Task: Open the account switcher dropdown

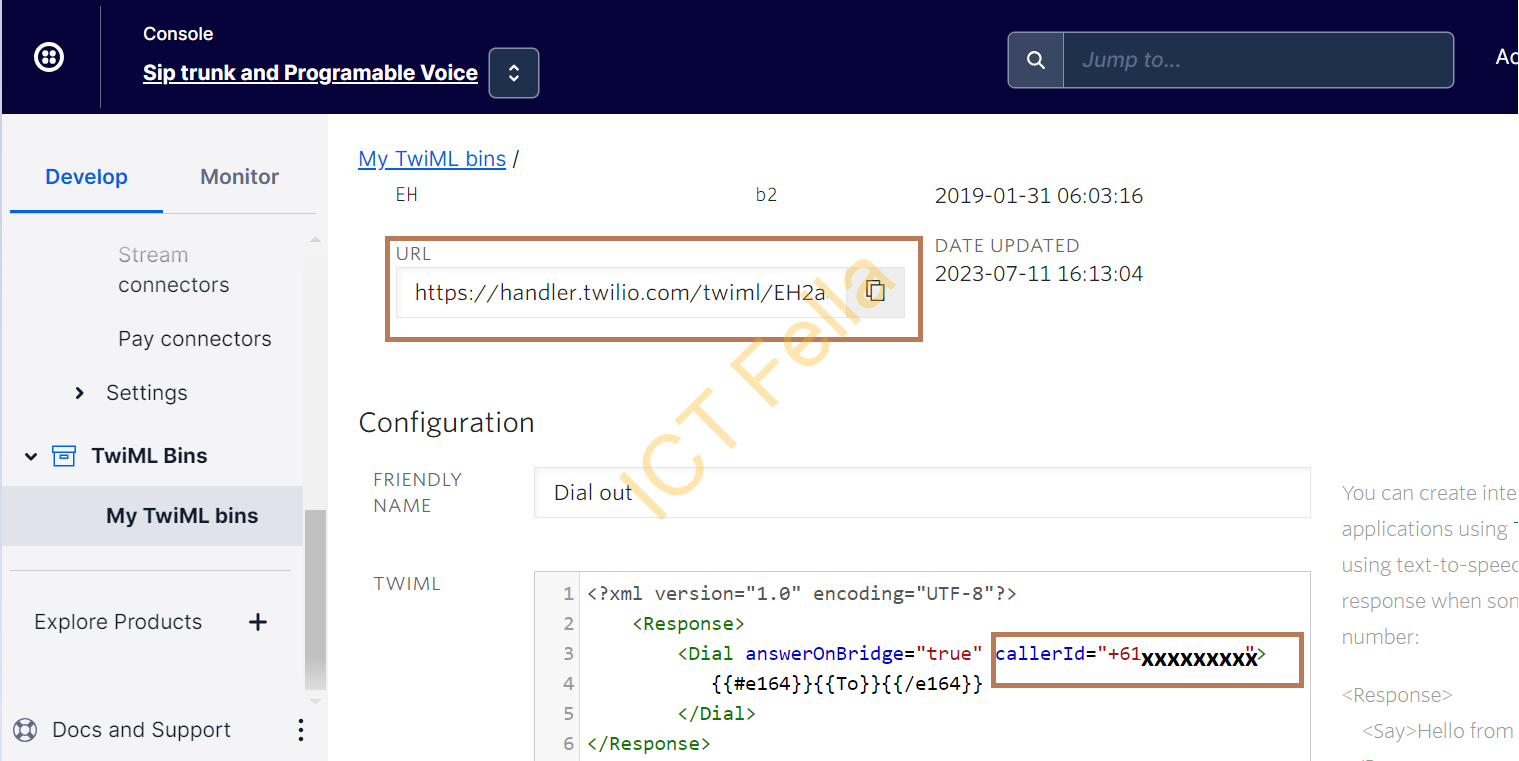Action: click(x=513, y=72)
